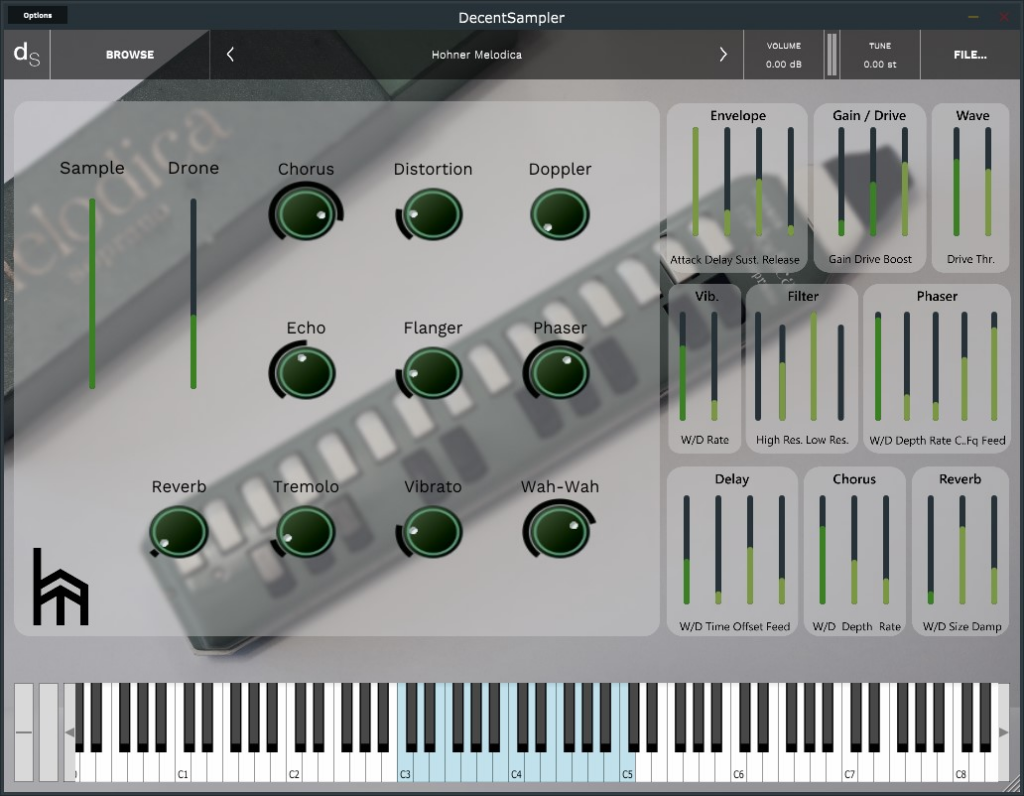Play the C6 key on the keyboard
Screen dimensions: 1024x796
(x=738, y=765)
